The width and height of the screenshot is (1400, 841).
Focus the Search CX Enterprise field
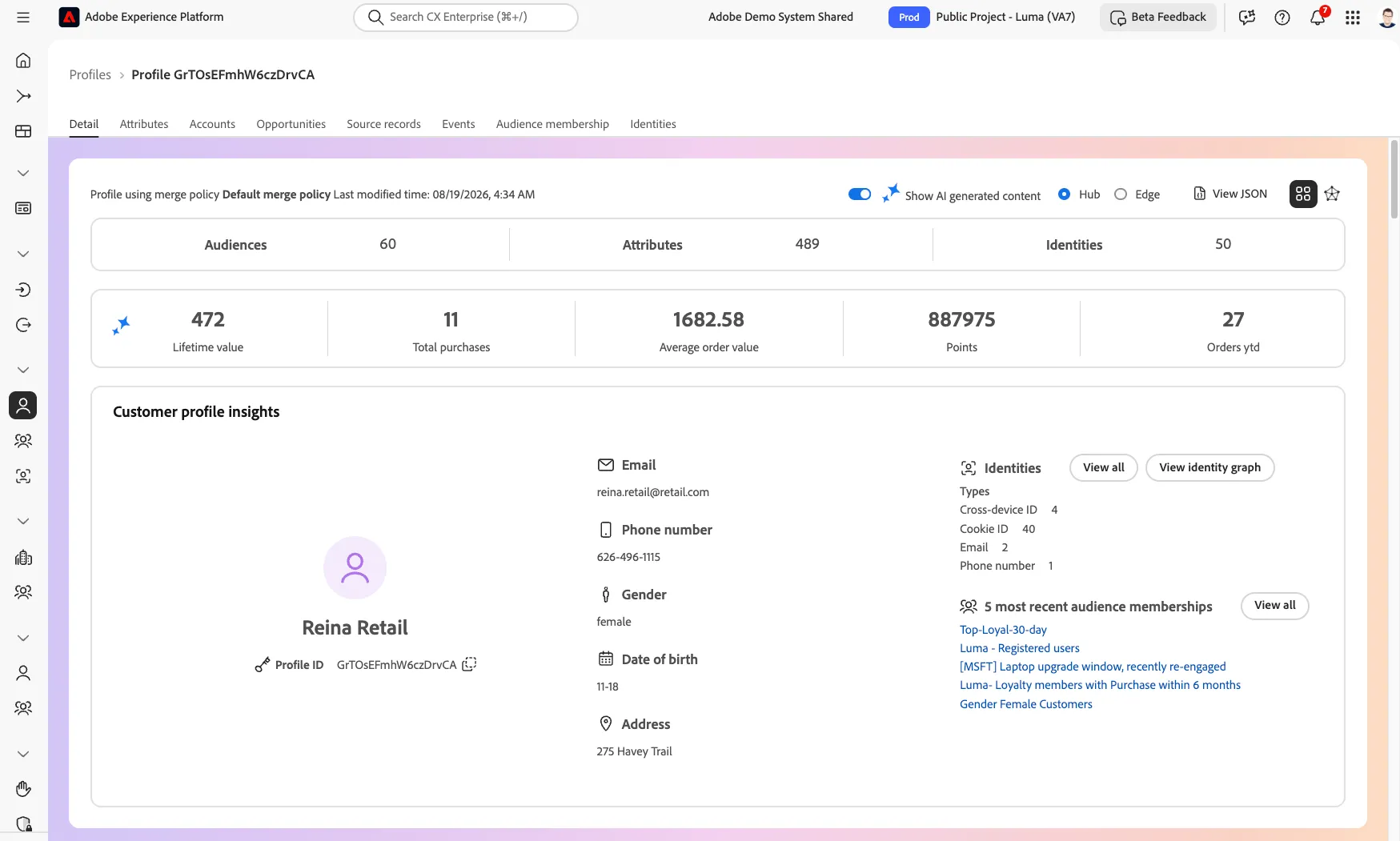(x=465, y=17)
